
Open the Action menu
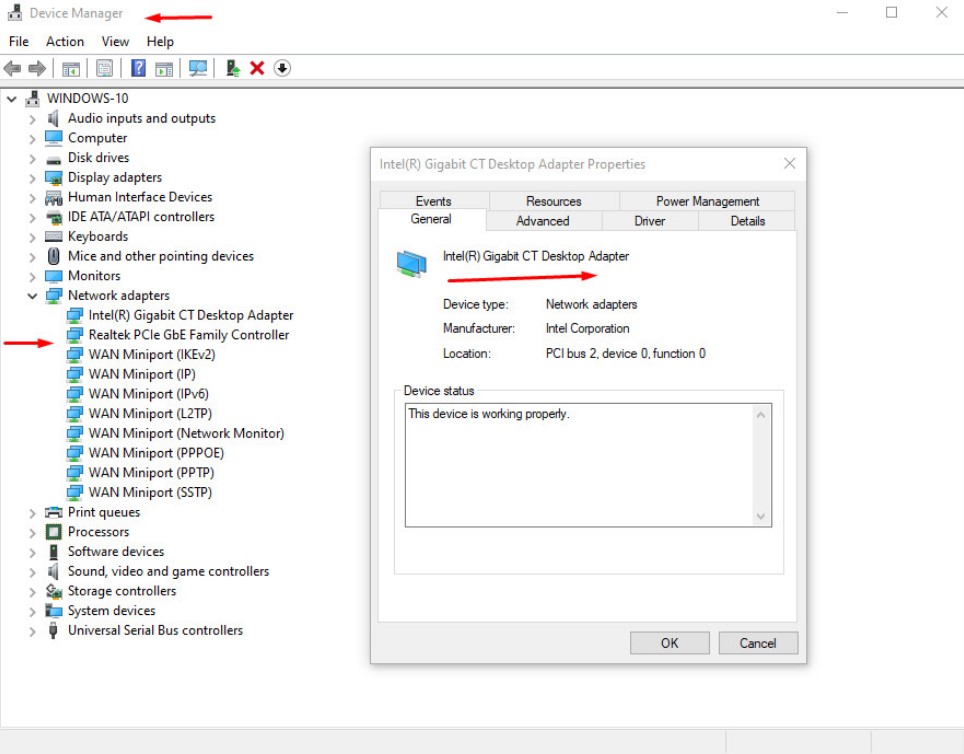coord(65,41)
